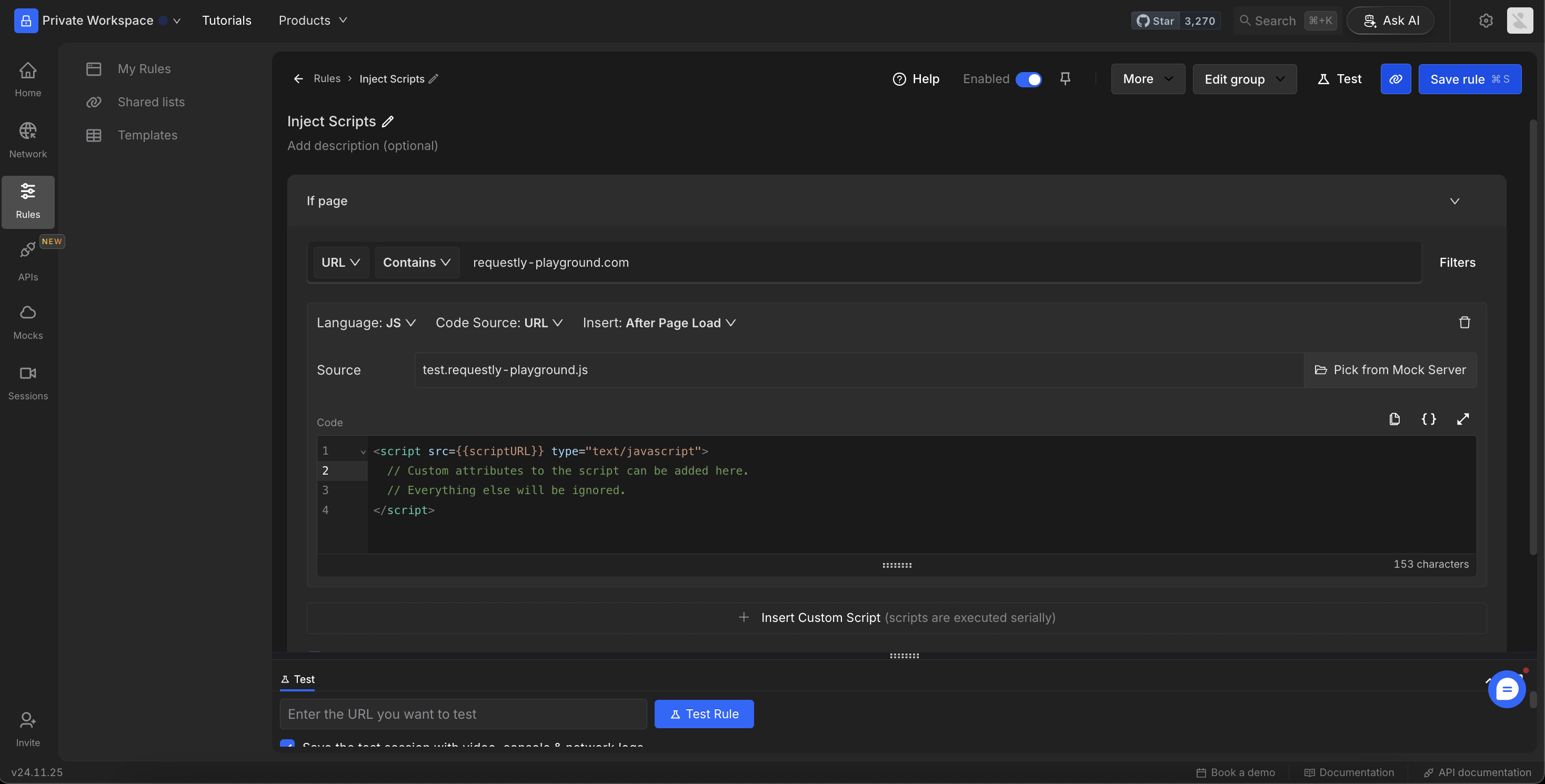
Task: Focus the test URL input field
Action: click(463, 714)
